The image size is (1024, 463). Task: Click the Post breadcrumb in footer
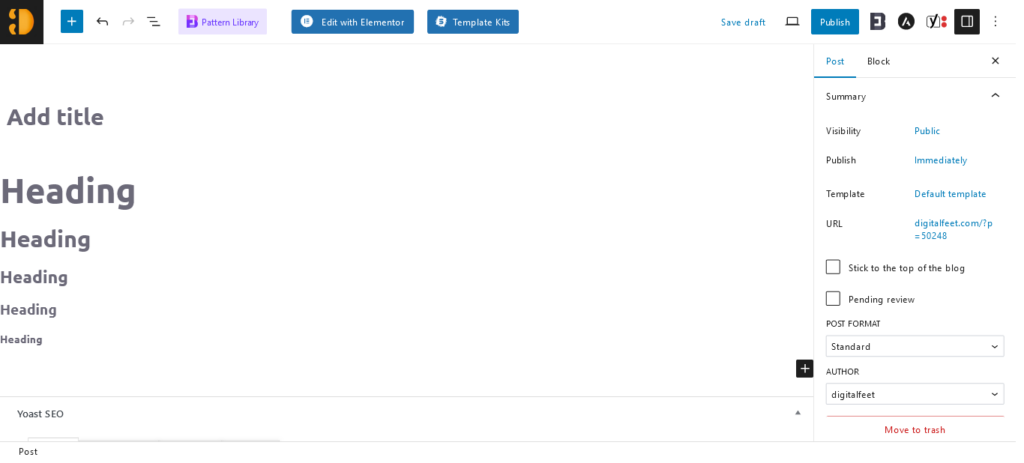click(28, 451)
